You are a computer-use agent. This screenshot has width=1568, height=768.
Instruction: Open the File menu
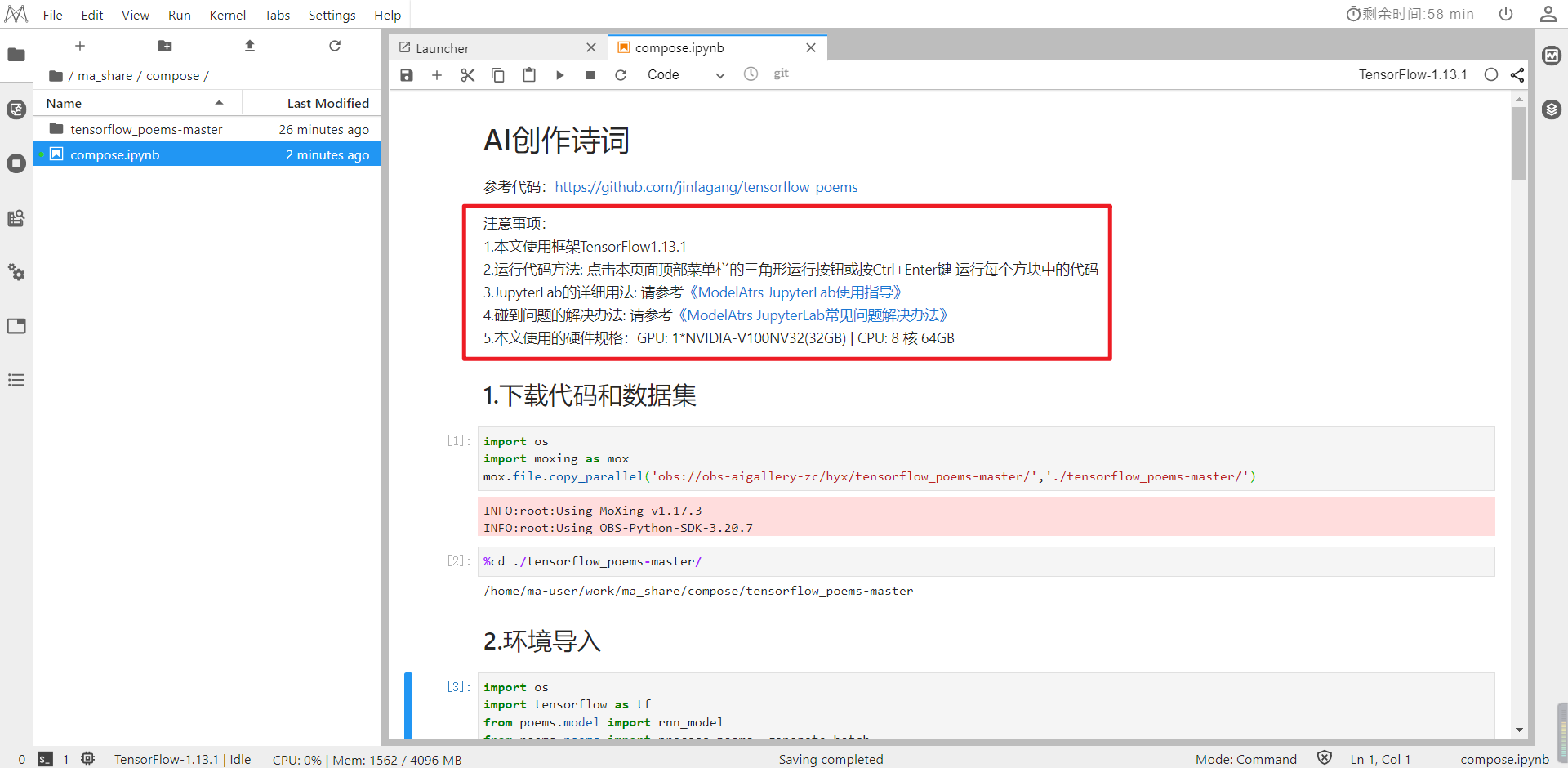(x=52, y=15)
